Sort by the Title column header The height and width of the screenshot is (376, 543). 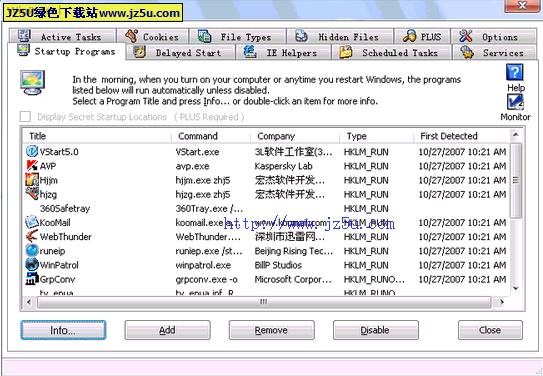click(x=97, y=136)
